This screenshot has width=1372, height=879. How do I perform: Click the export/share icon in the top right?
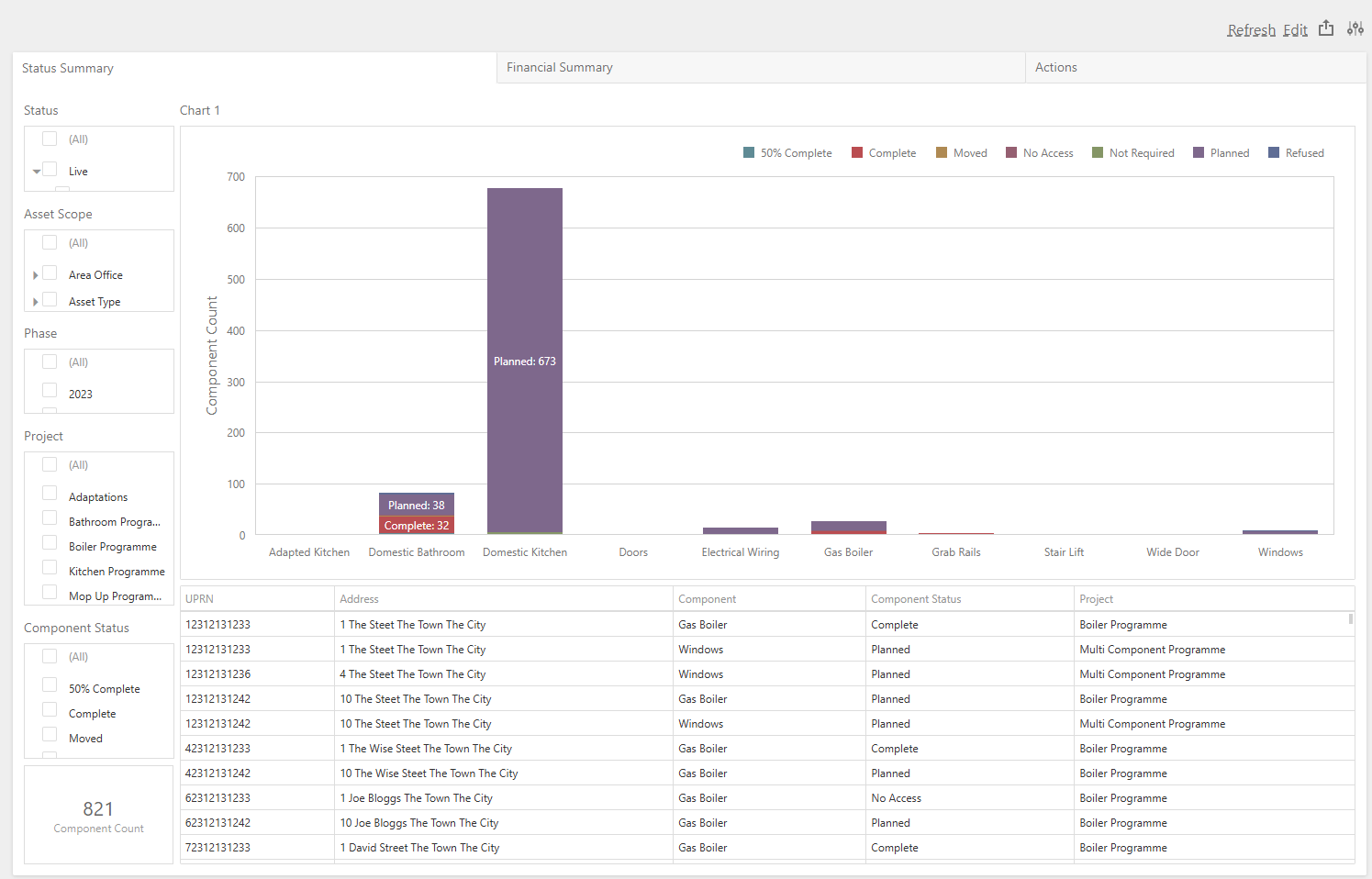point(1326,28)
